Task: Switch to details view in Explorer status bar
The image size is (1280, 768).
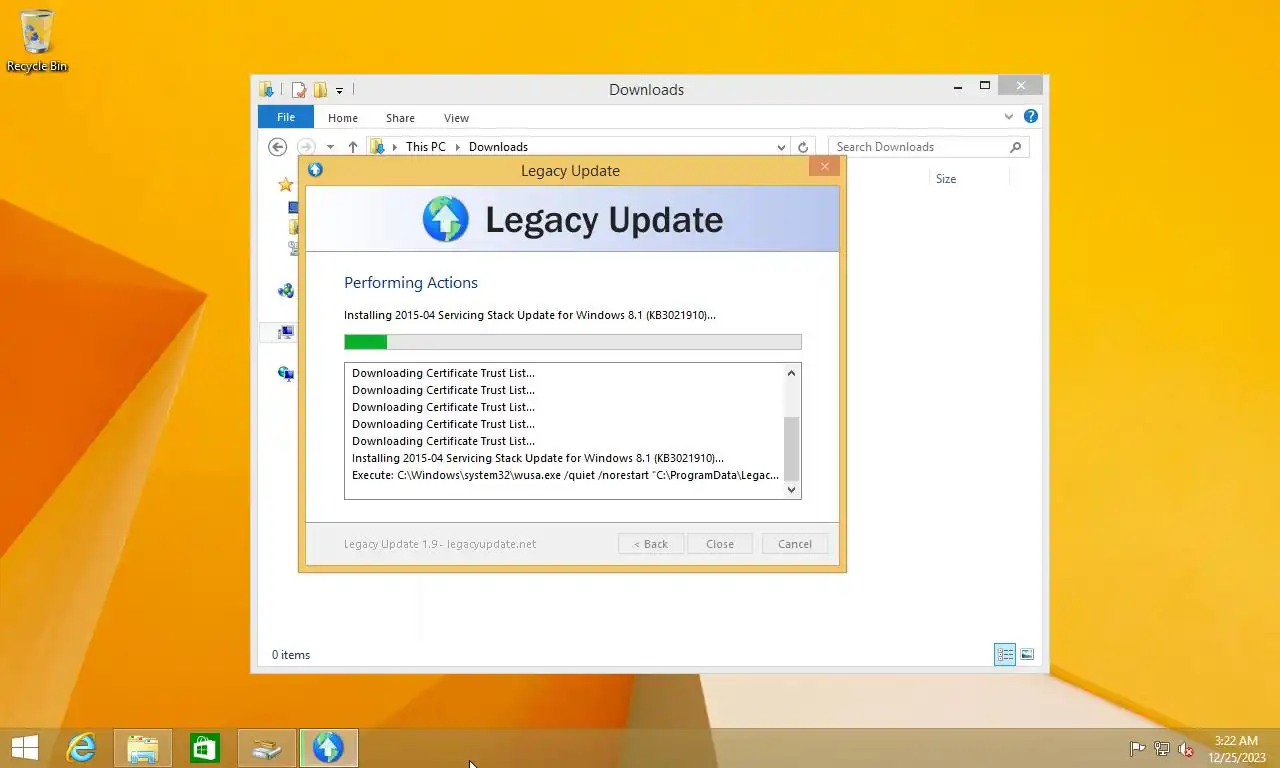Action: click(x=1005, y=654)
